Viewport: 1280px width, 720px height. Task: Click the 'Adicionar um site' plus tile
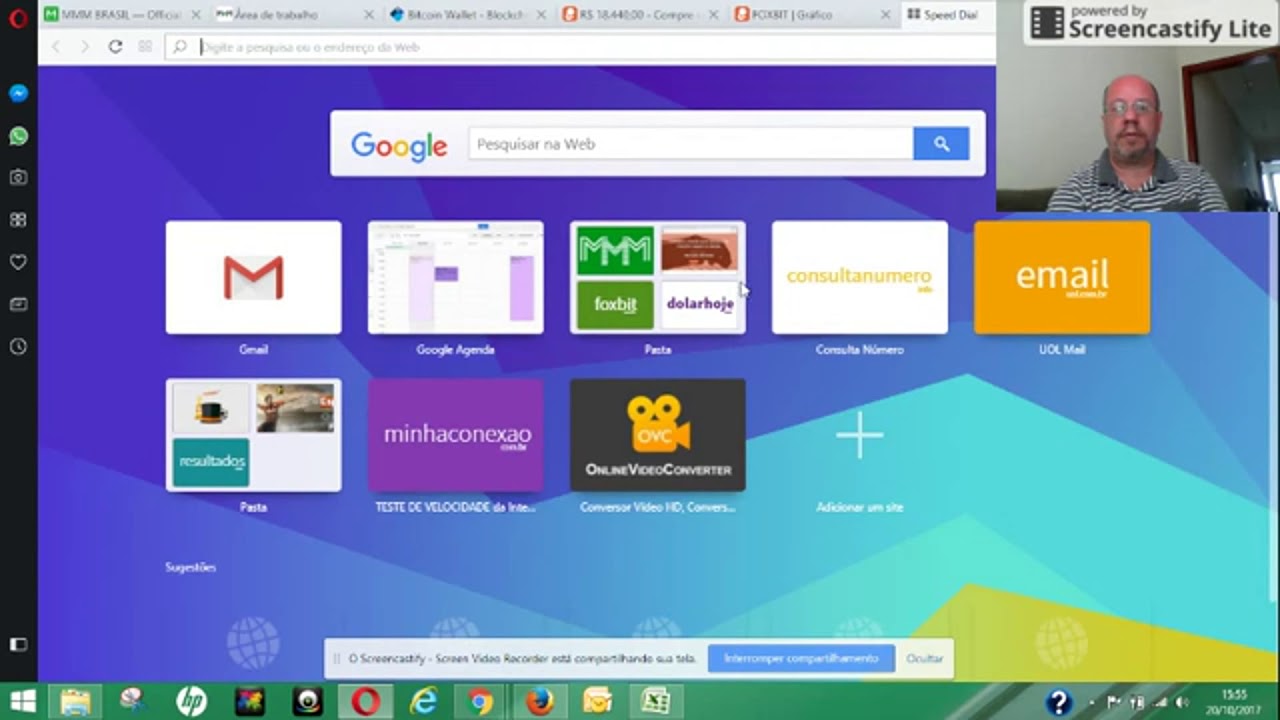tap(859, 435)
